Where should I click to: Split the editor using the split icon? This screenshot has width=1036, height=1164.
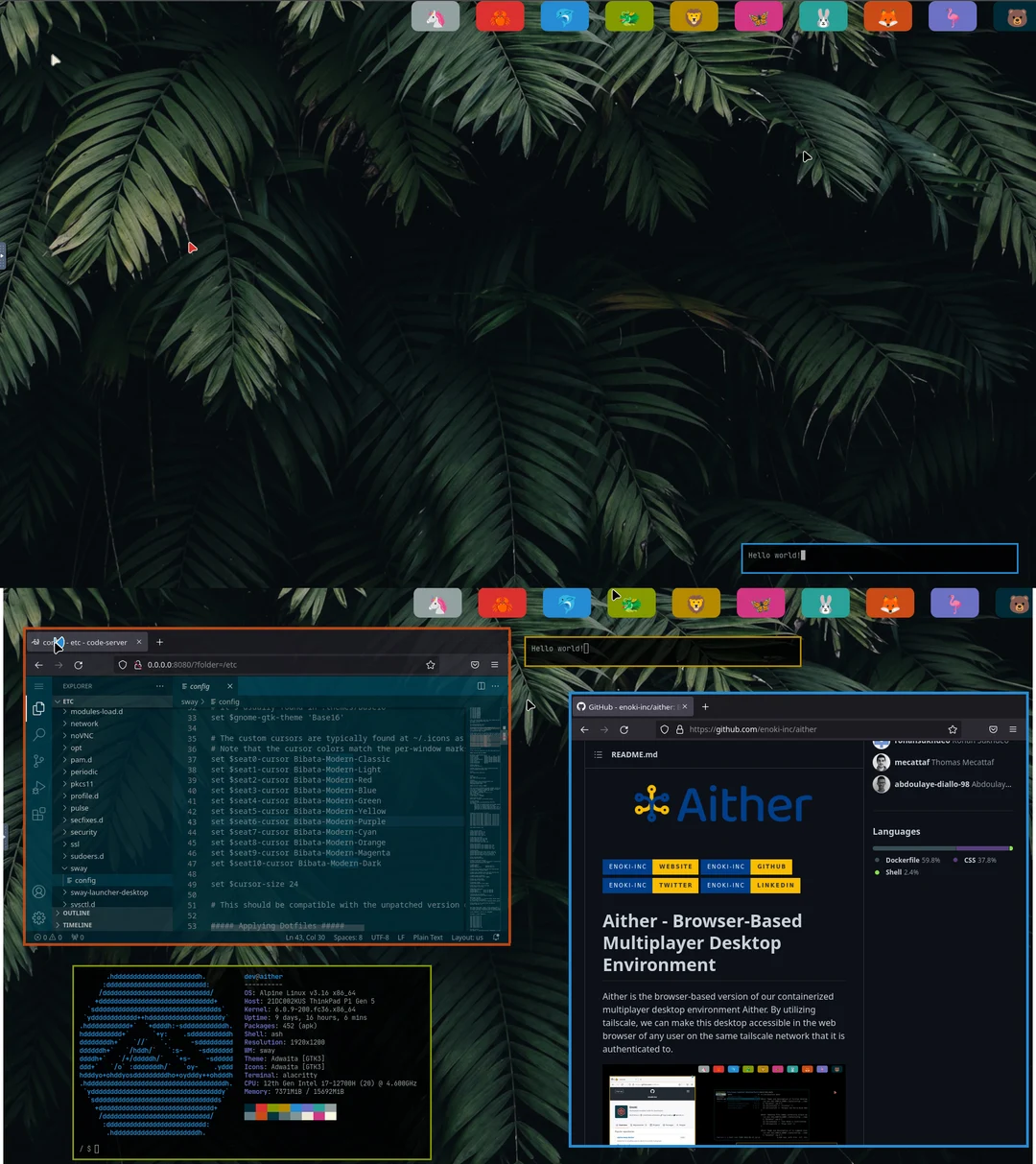481,686
